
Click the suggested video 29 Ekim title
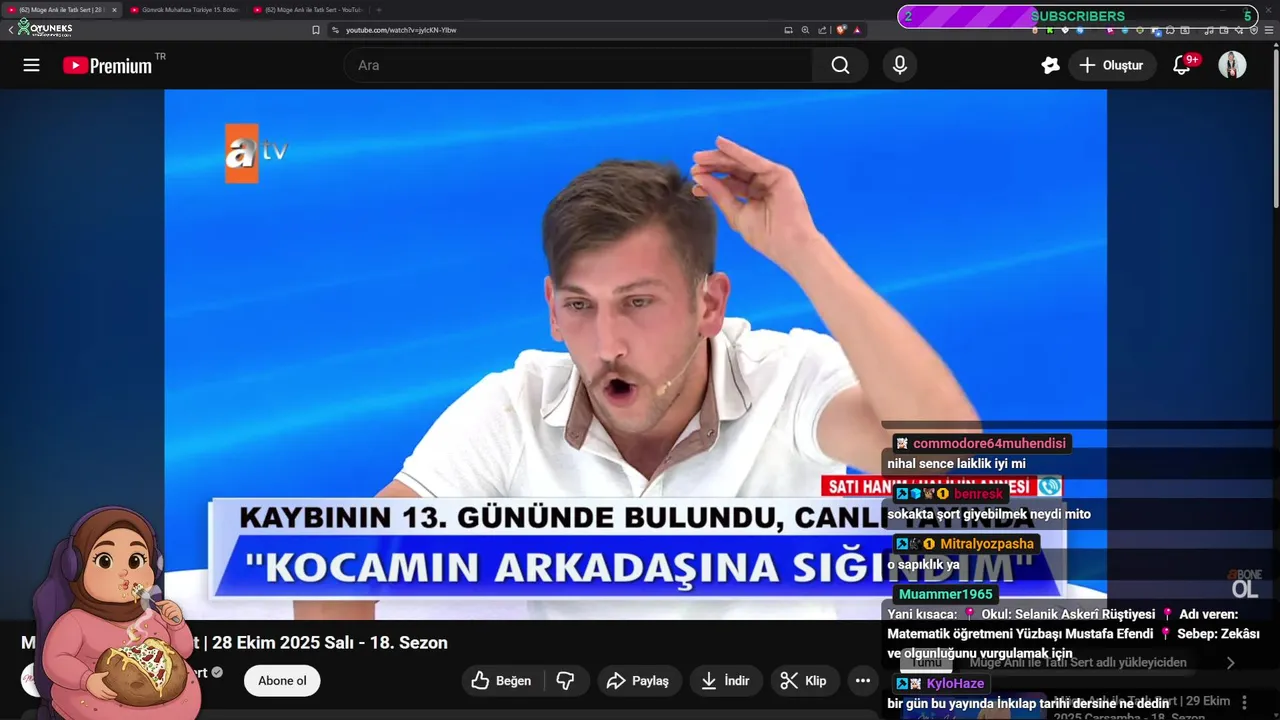pyautogui.click(x=1142, y=709)
